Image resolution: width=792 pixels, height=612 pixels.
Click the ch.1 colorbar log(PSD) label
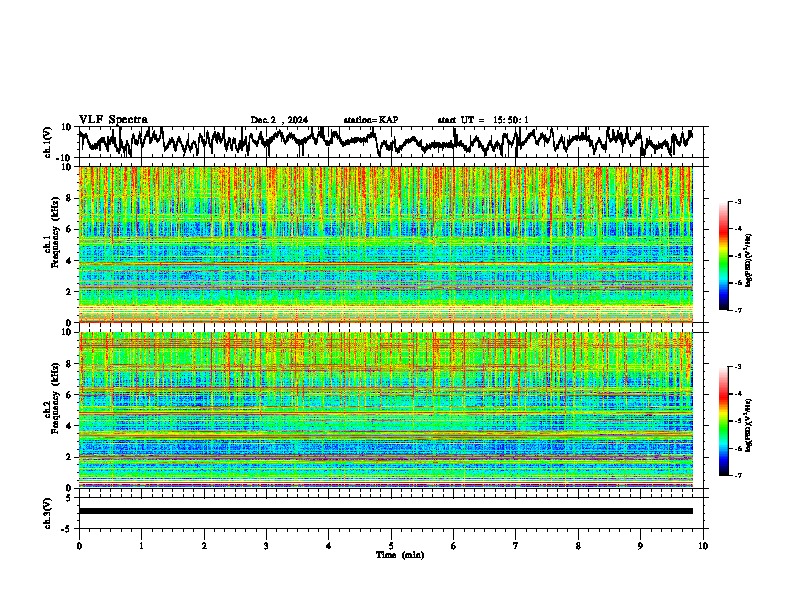(x=749, y=260)
